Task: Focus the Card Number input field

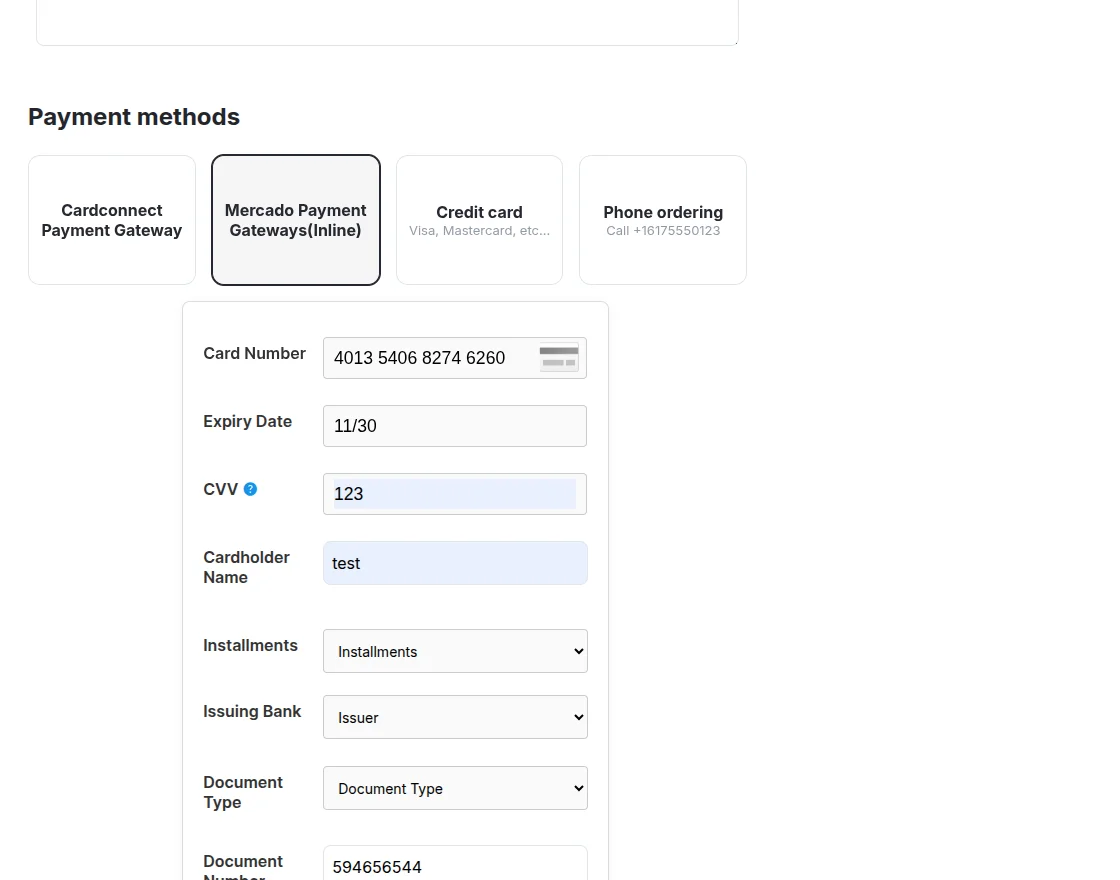Action: [455, 358]
